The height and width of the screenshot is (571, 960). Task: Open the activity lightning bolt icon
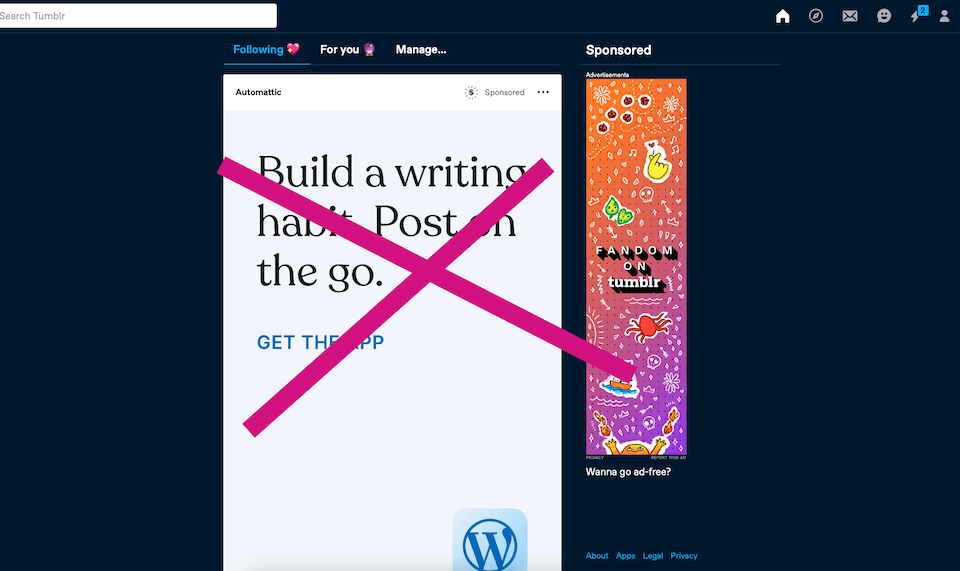click(x=916, y=16)
